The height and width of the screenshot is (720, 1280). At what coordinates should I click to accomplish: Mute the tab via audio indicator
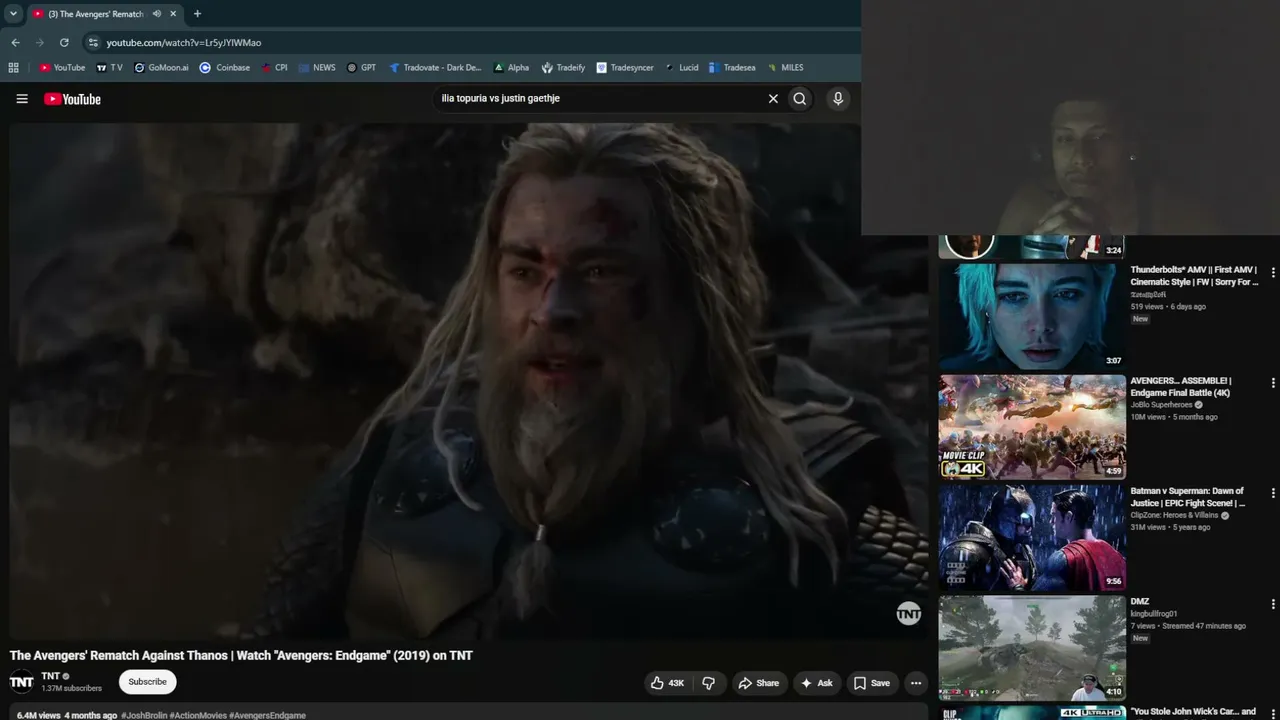(156, 14)
